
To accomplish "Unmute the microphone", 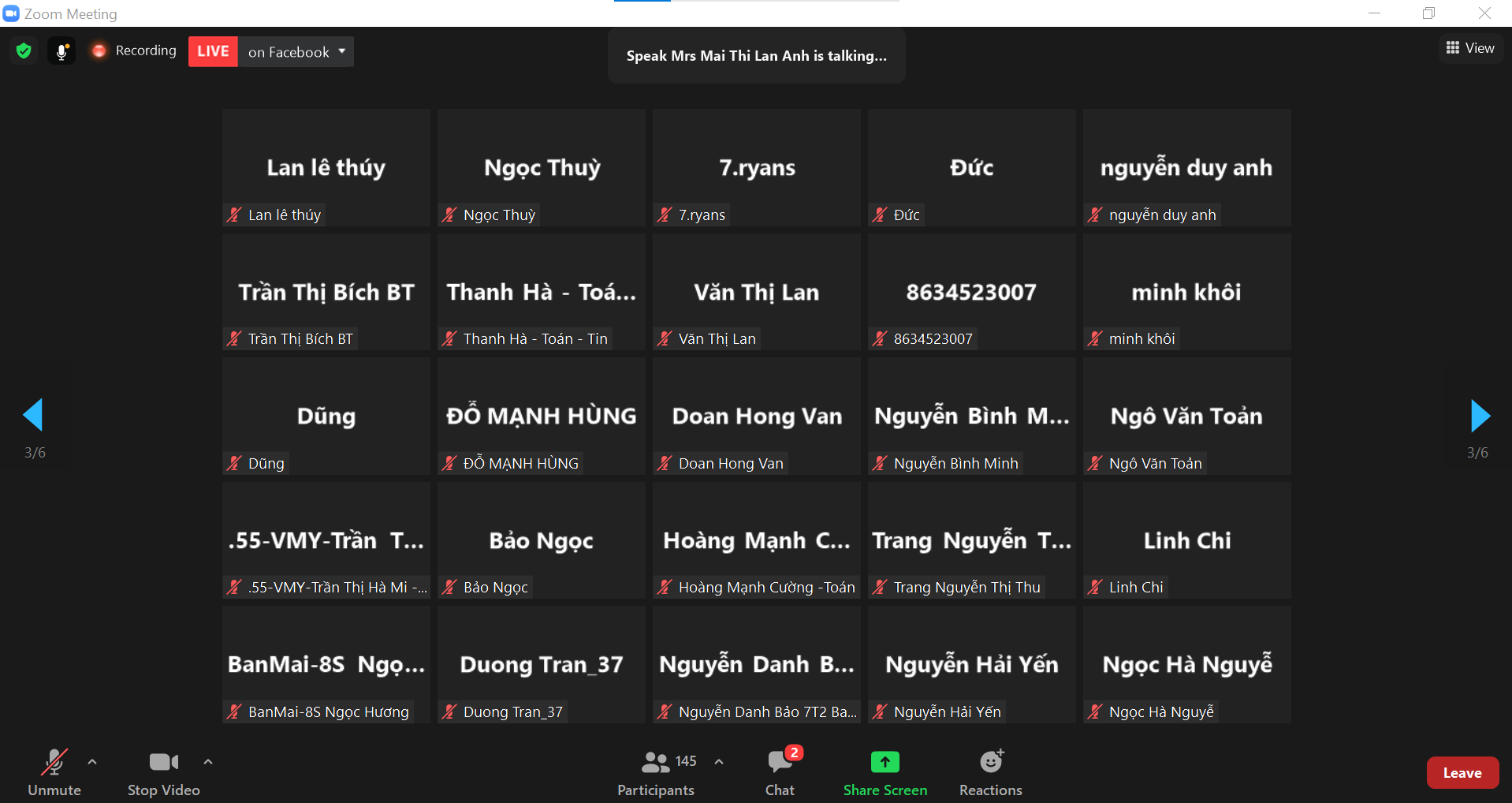I will pyautogui.click(x=54, y=772).
